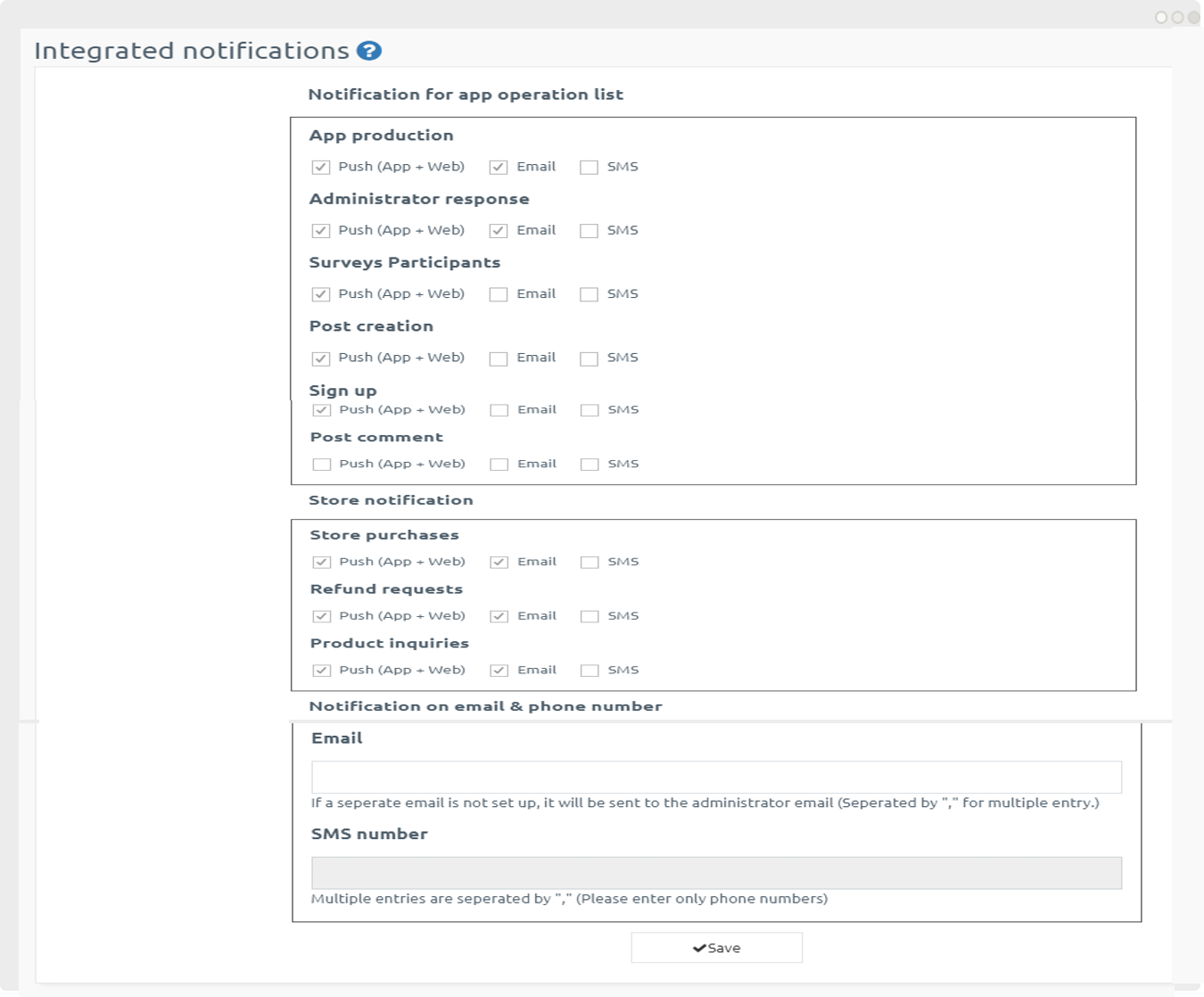Enable SMS for Product inquiries
The image size is (1204, 997).
coord(590,671)
